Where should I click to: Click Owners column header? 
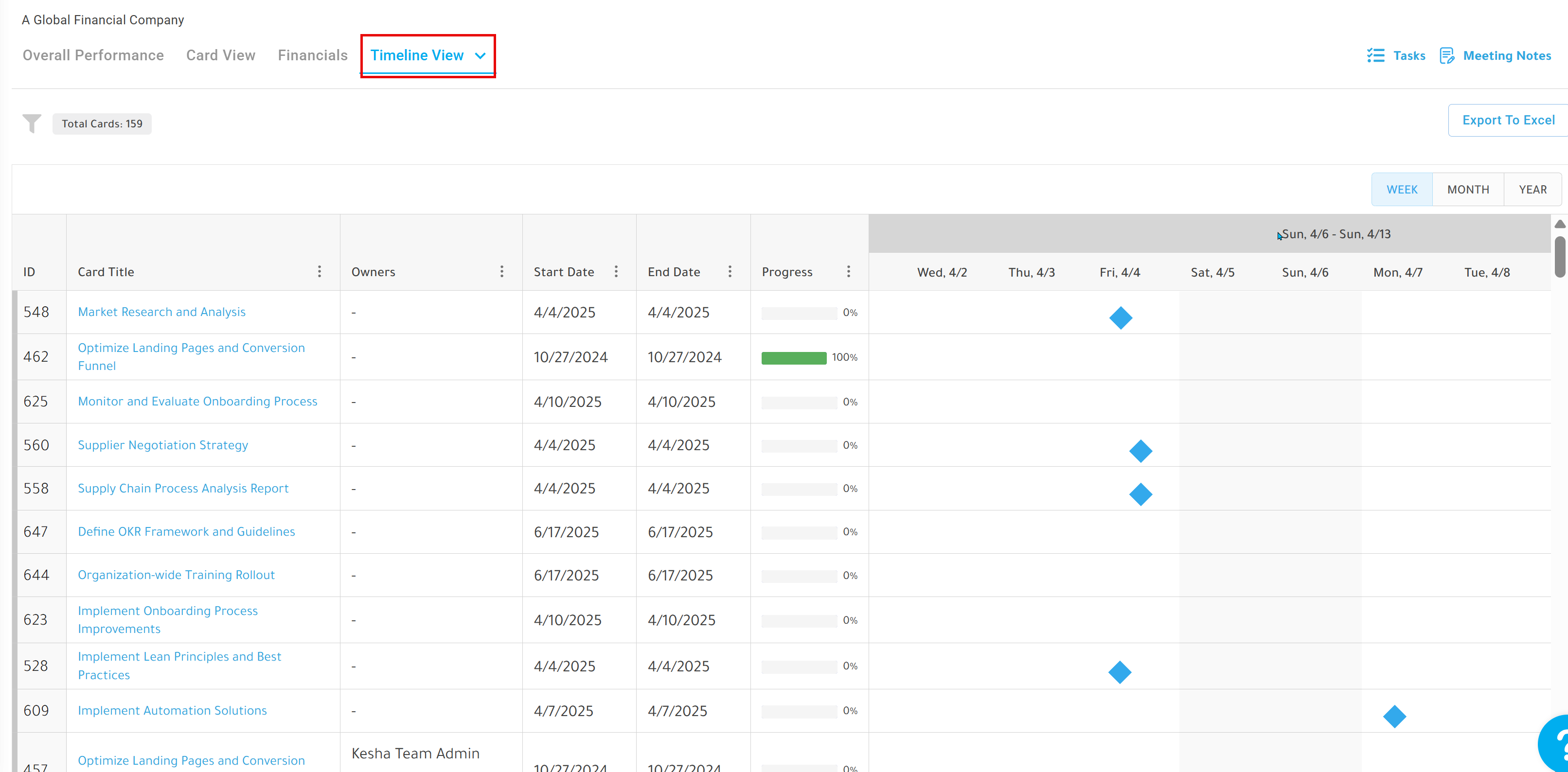tap(373, 271)
